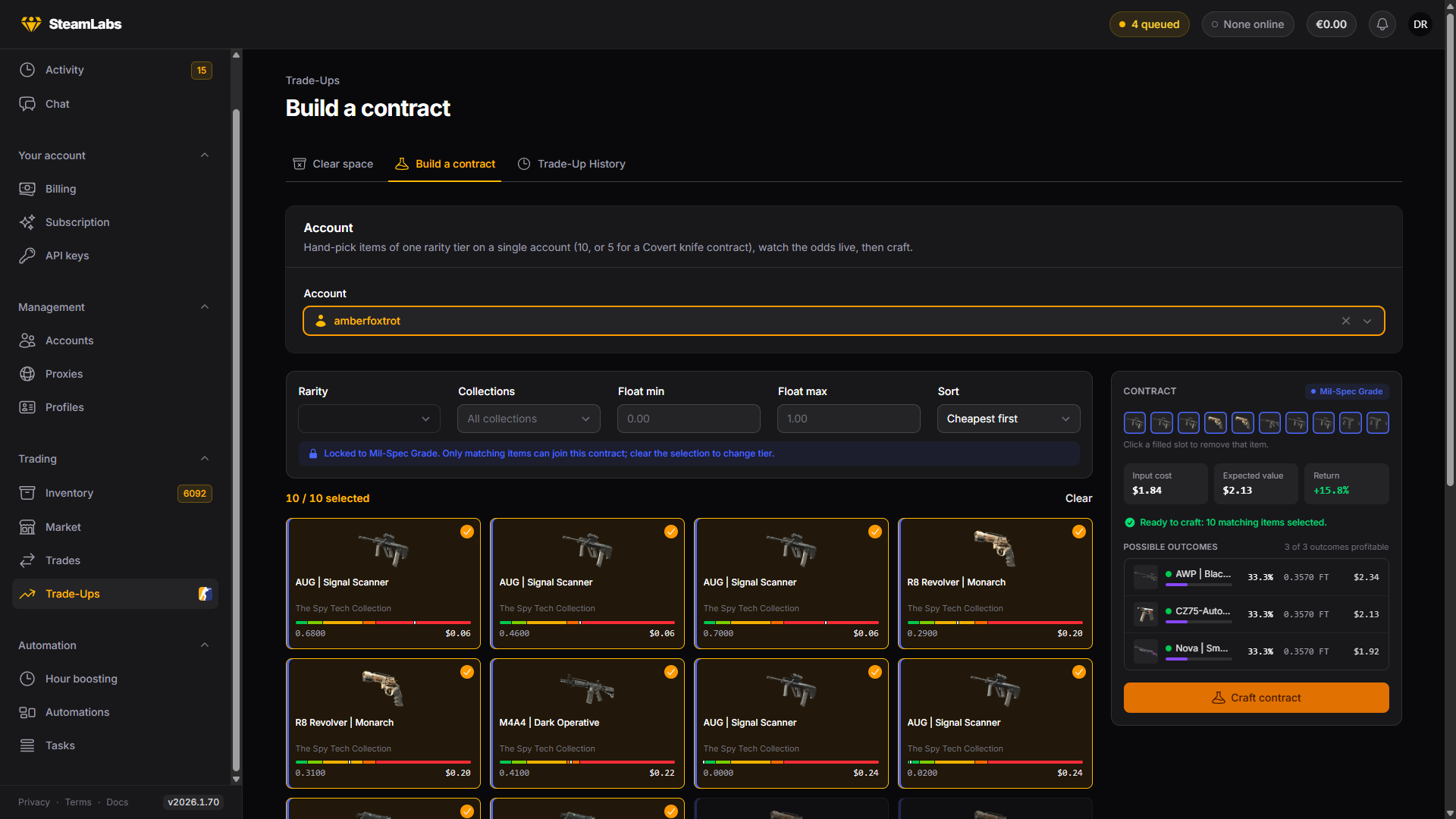This screenshot has height=819, width=1456.
Task: Collapse the Trading section
Action: 204,459
